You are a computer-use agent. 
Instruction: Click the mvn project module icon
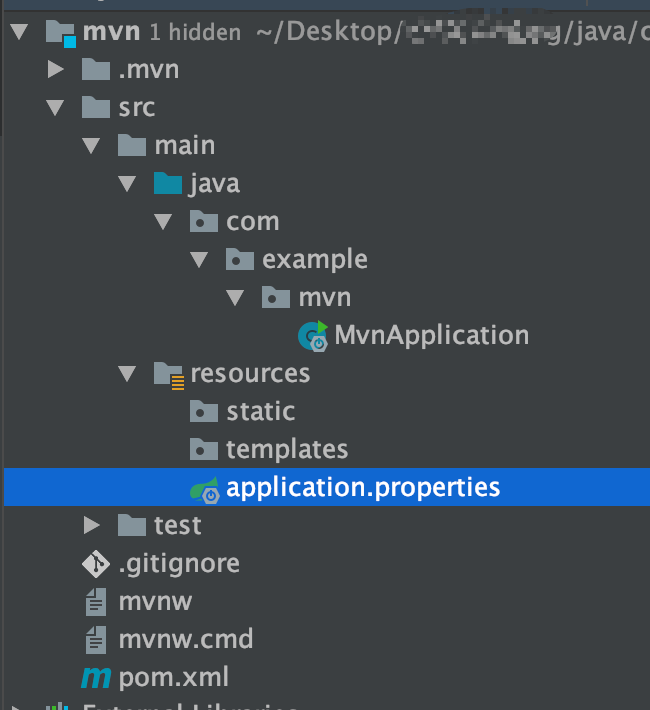click(x=61, y=34)
